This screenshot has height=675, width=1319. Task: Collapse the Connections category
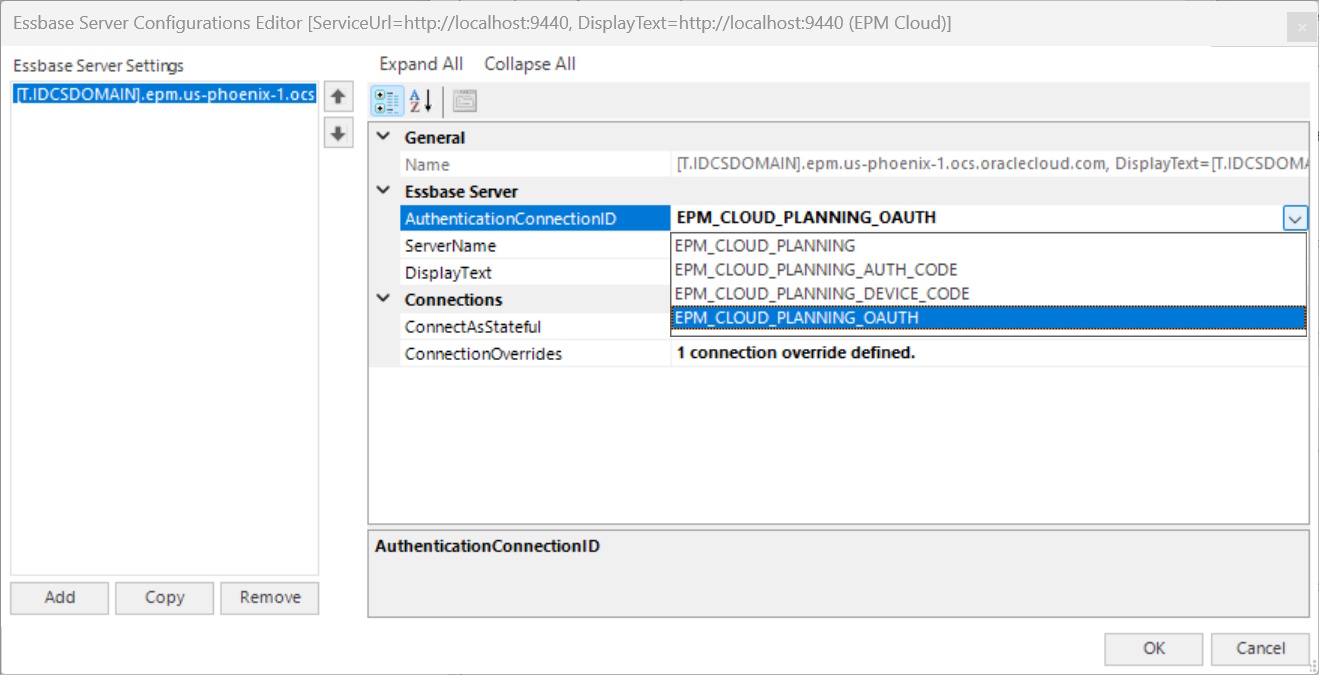tap(384, 299)
